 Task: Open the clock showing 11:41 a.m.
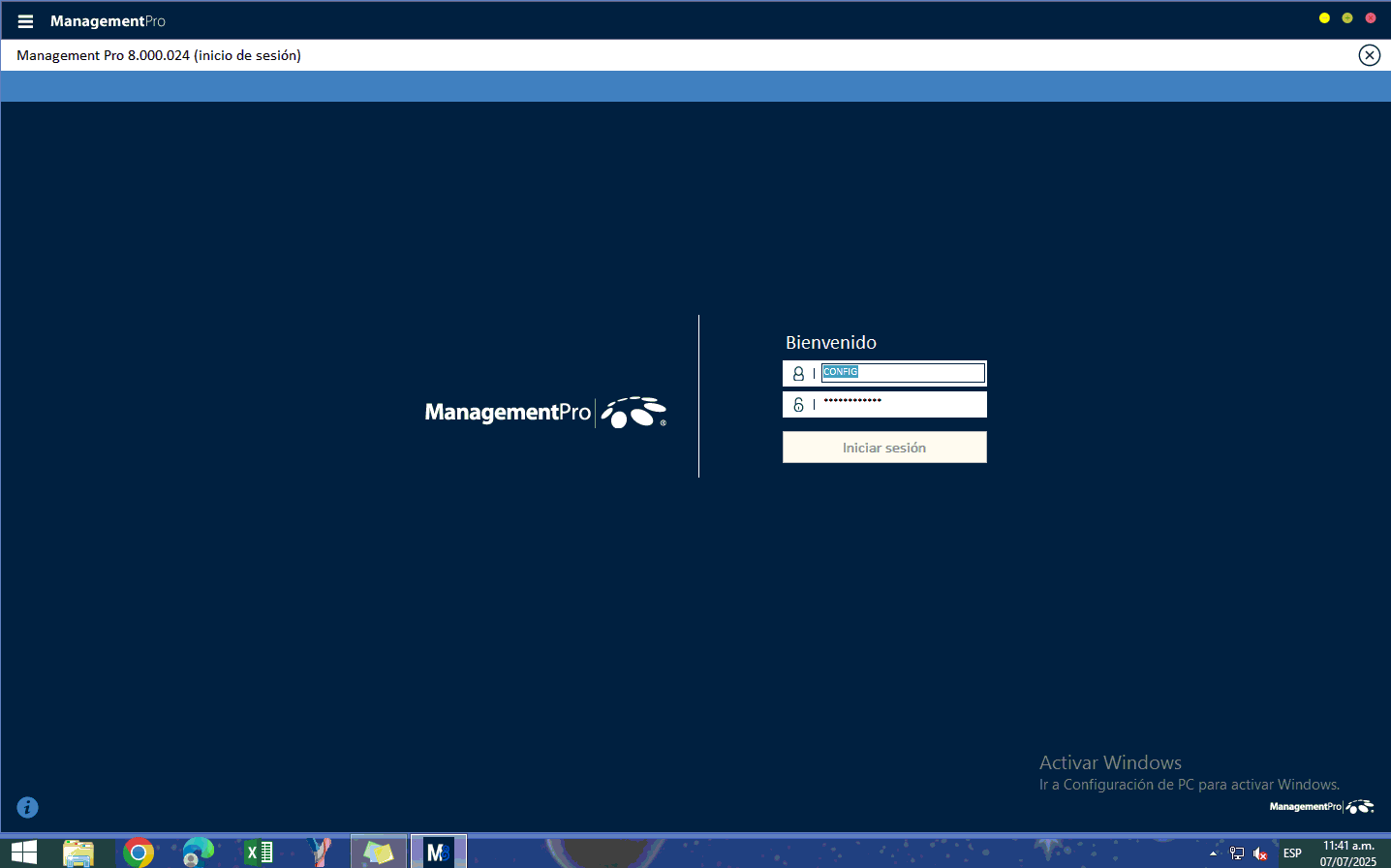click(1348, 853)
